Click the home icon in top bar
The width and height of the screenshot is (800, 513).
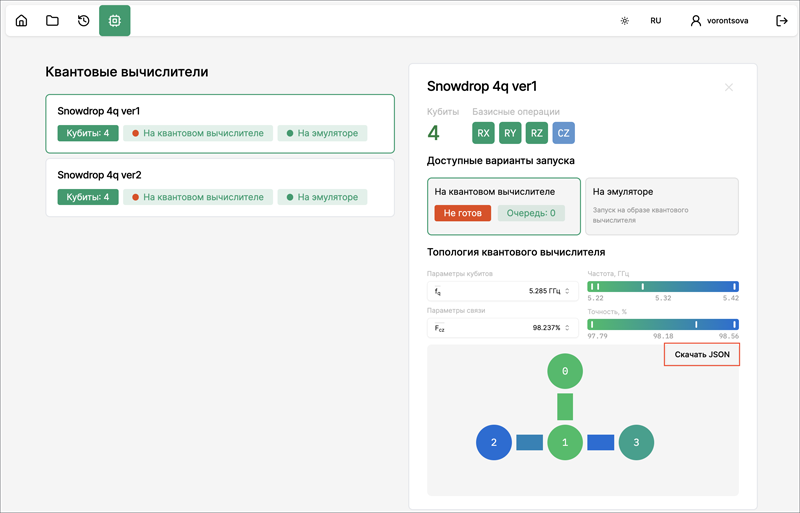point(22,21)
